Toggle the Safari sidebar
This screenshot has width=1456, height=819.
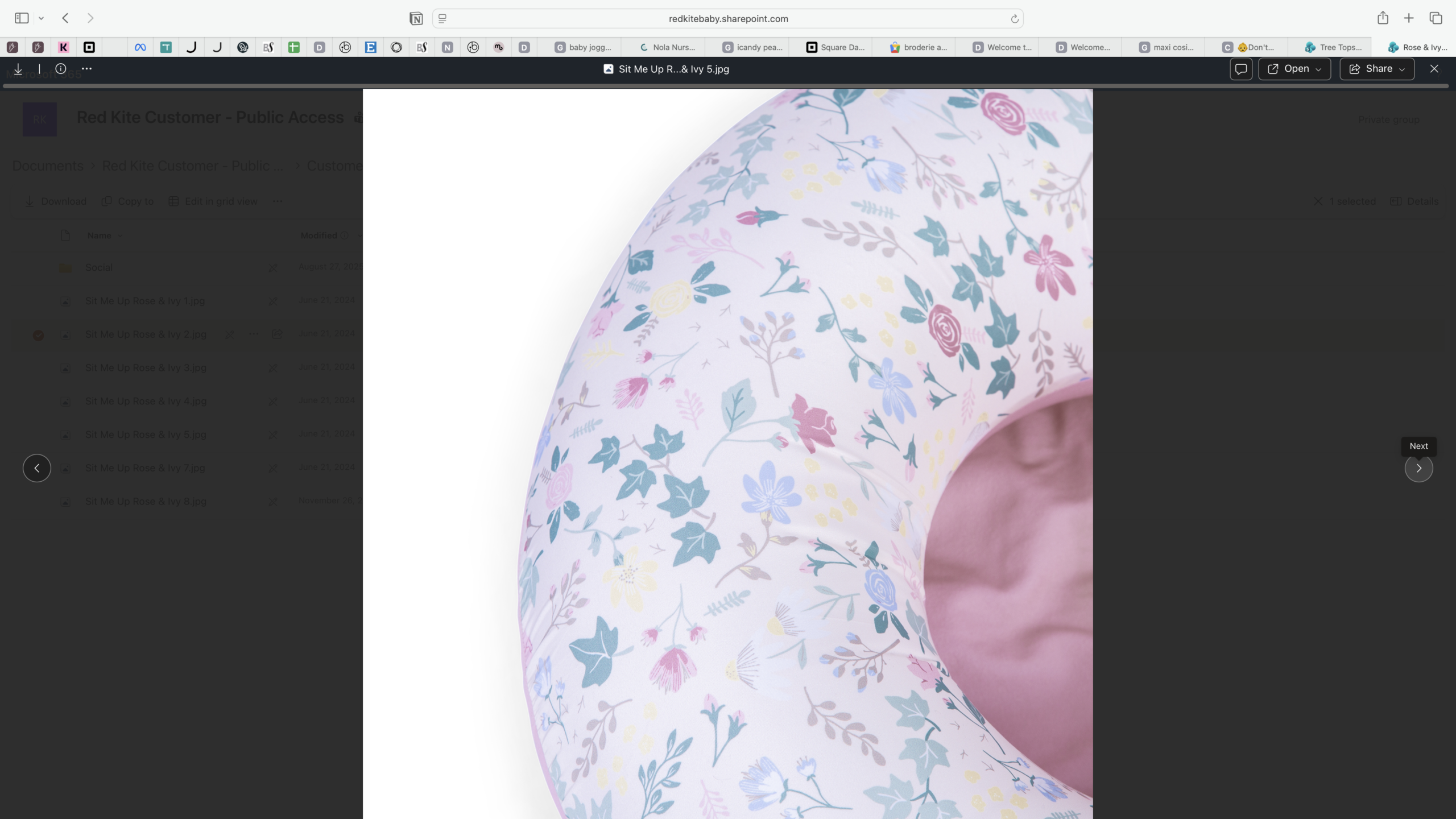pyautogui.click(x=22, y=18)
